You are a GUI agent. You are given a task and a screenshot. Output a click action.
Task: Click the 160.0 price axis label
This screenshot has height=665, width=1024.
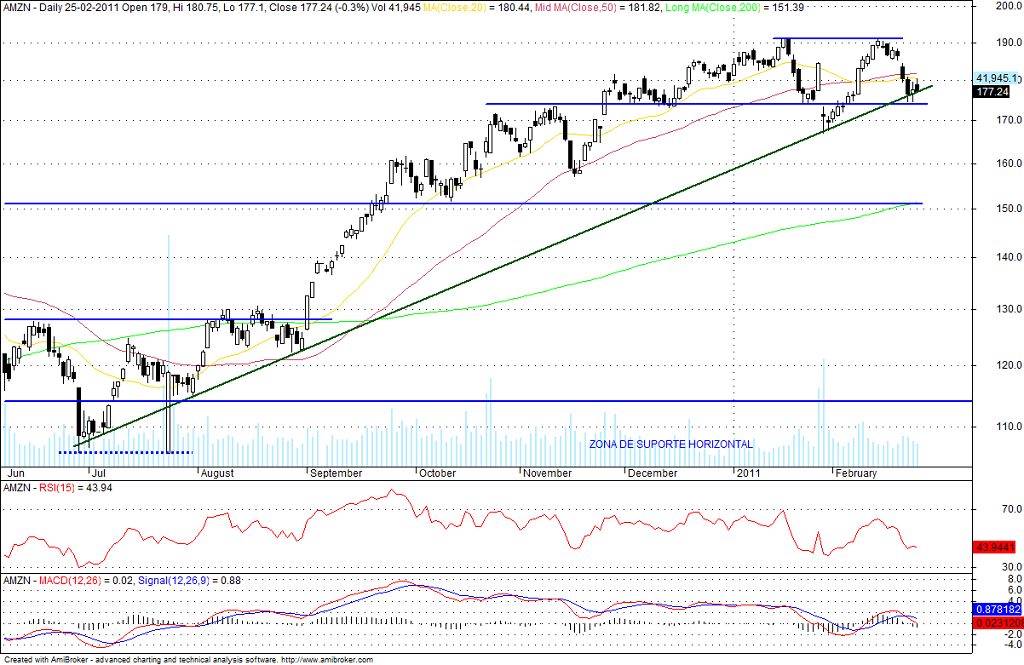click(1008, 163)
